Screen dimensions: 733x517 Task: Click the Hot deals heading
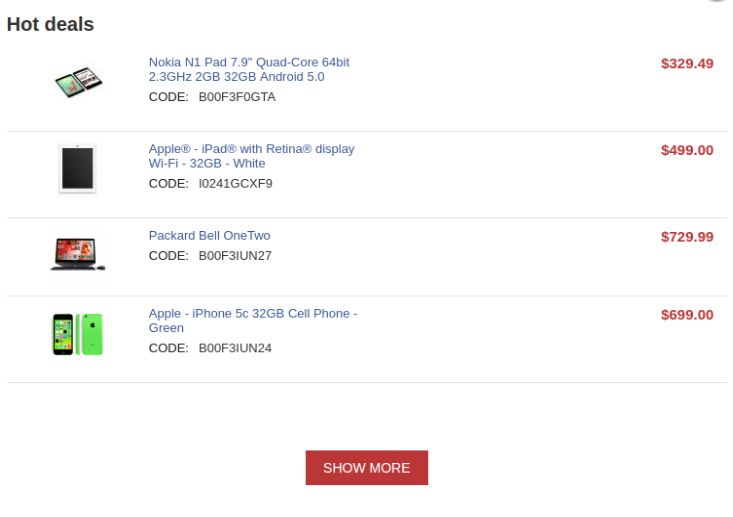pos(50,25)
